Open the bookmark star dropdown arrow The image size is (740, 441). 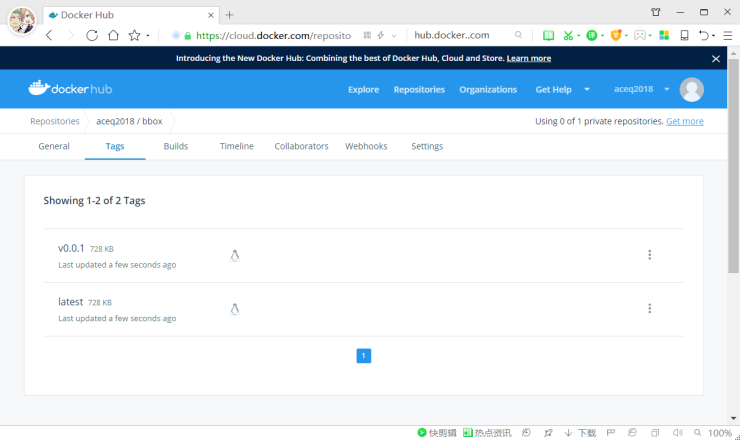tap(148, 35)
